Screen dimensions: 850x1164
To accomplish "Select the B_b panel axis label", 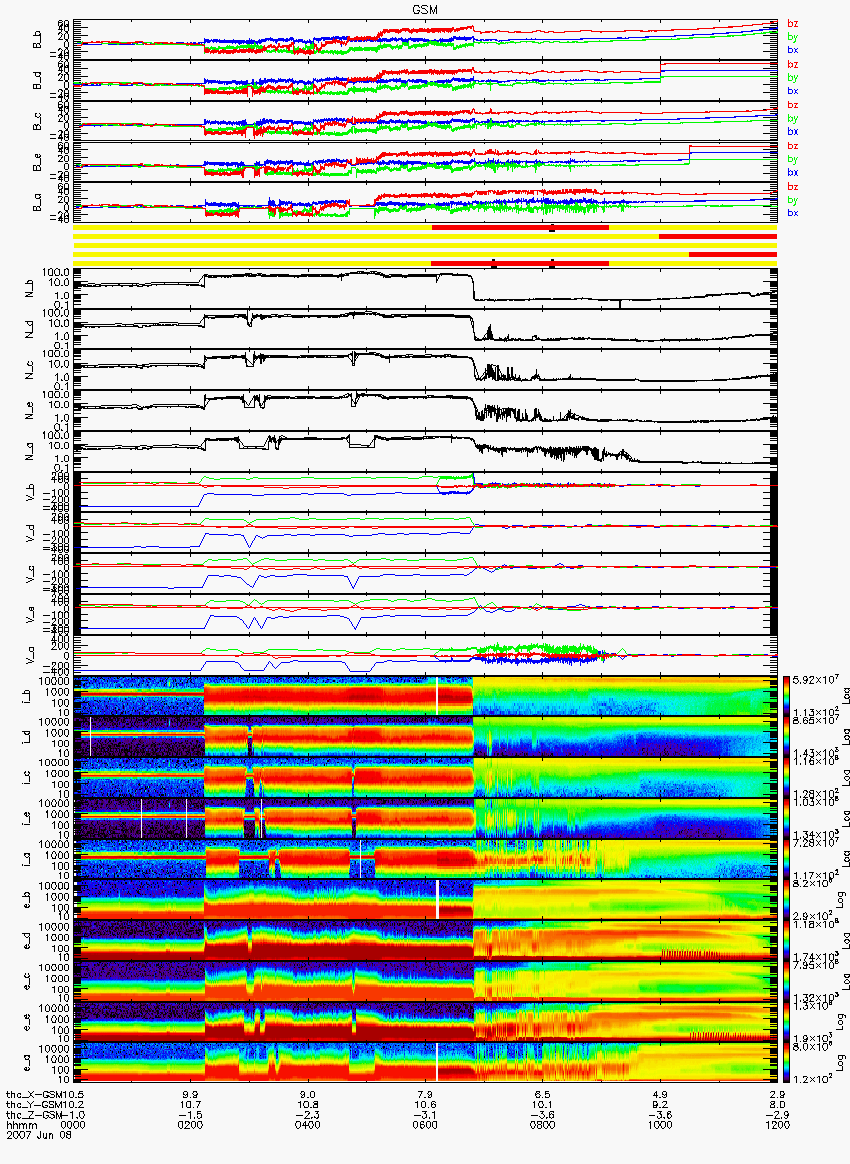I will click(37, 41).
